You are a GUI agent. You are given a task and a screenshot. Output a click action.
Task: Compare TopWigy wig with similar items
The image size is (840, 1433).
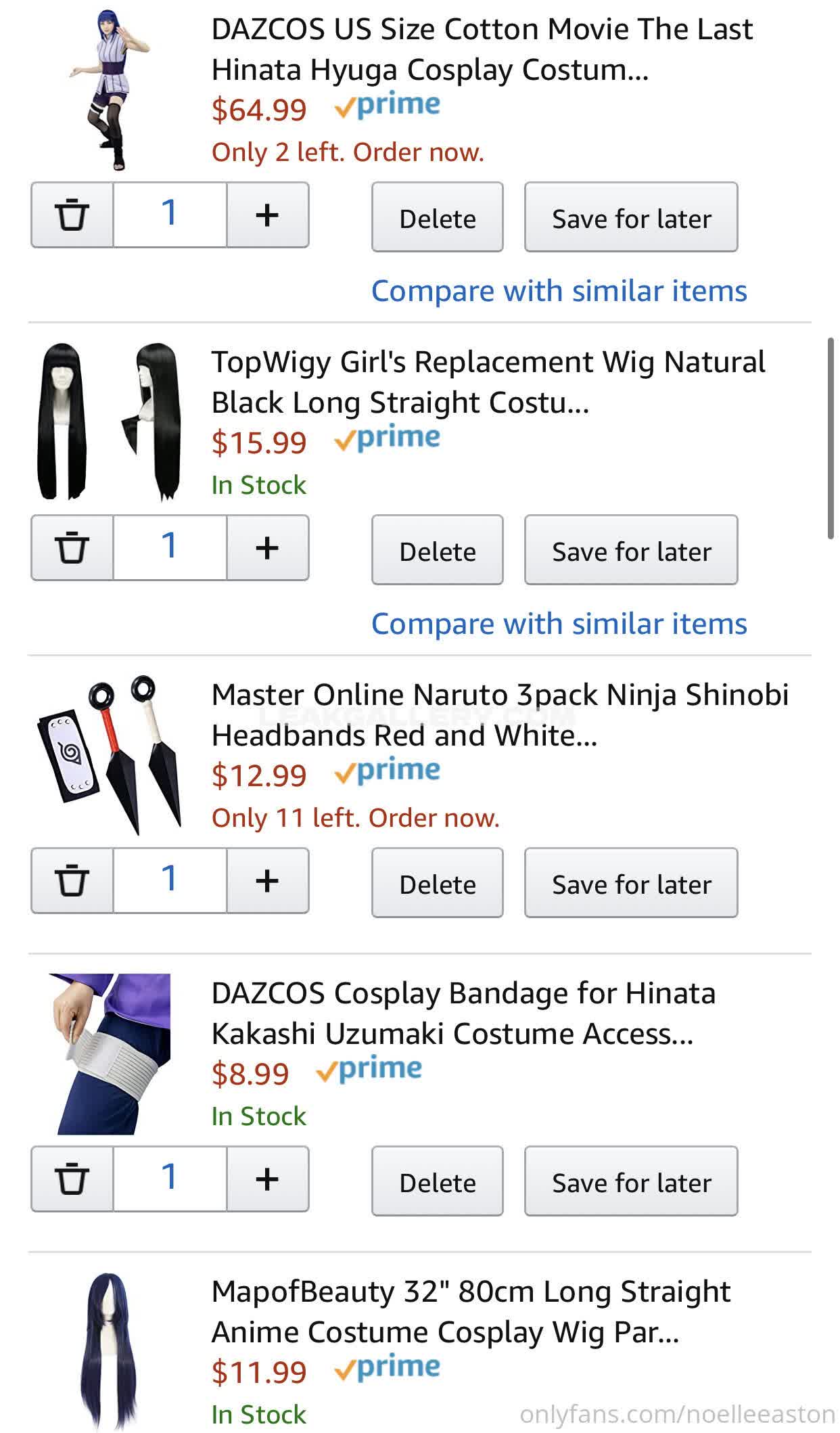pyautogui.click(x=559, y=624)
